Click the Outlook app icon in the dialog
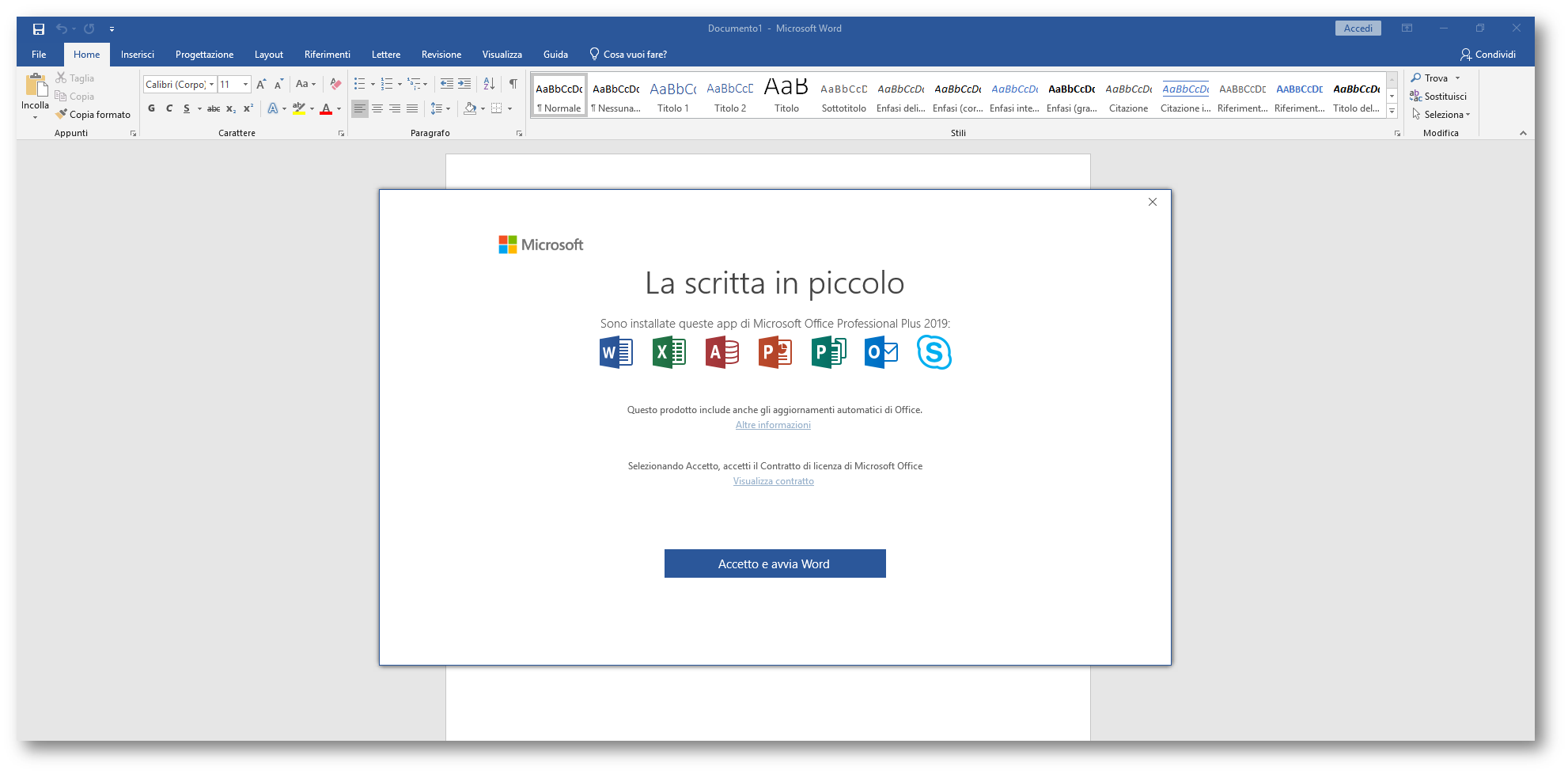This screenshot has height=774, width=1568. click(x=881, y=352)
